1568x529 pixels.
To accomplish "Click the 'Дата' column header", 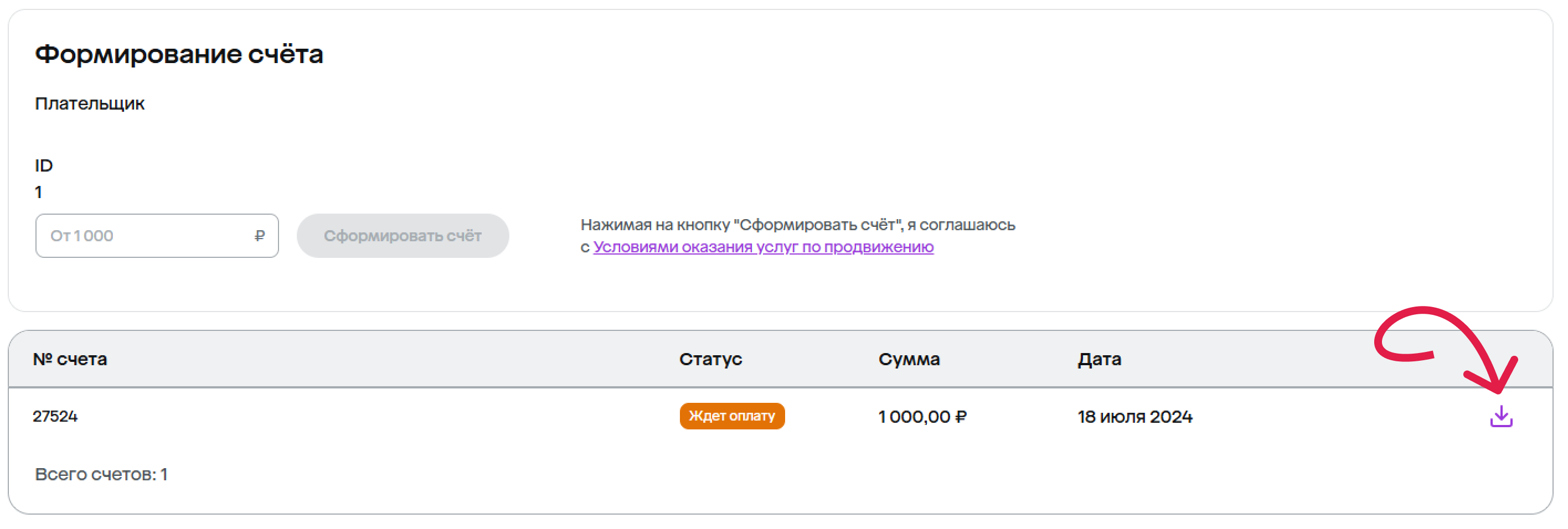I will [1099, 359].
